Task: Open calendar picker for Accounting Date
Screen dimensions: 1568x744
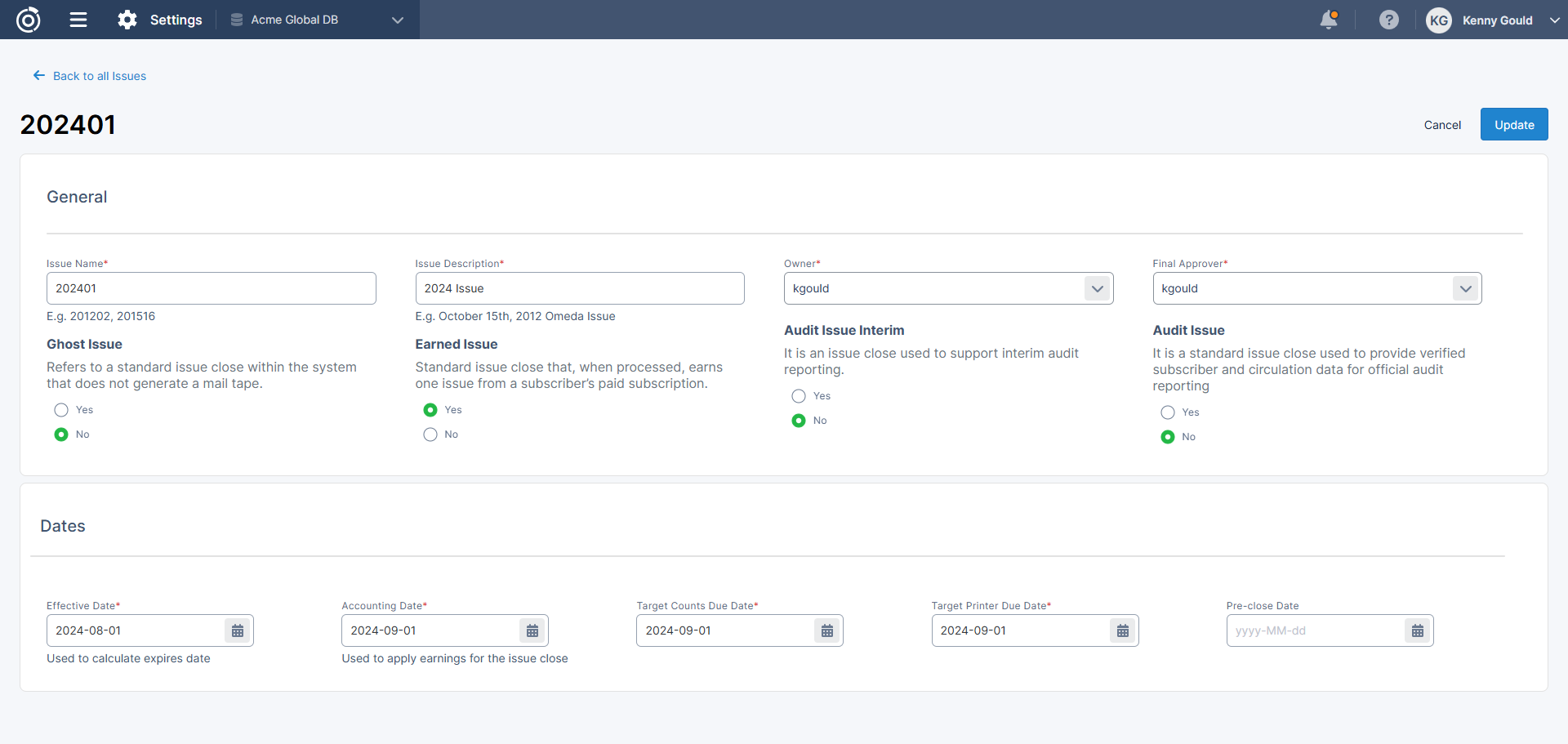Action: point(532,630)
